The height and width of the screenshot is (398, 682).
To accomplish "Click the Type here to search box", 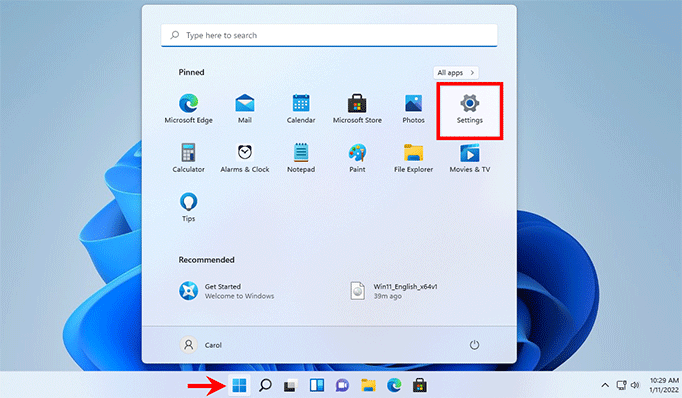I will tap(329, 35).
